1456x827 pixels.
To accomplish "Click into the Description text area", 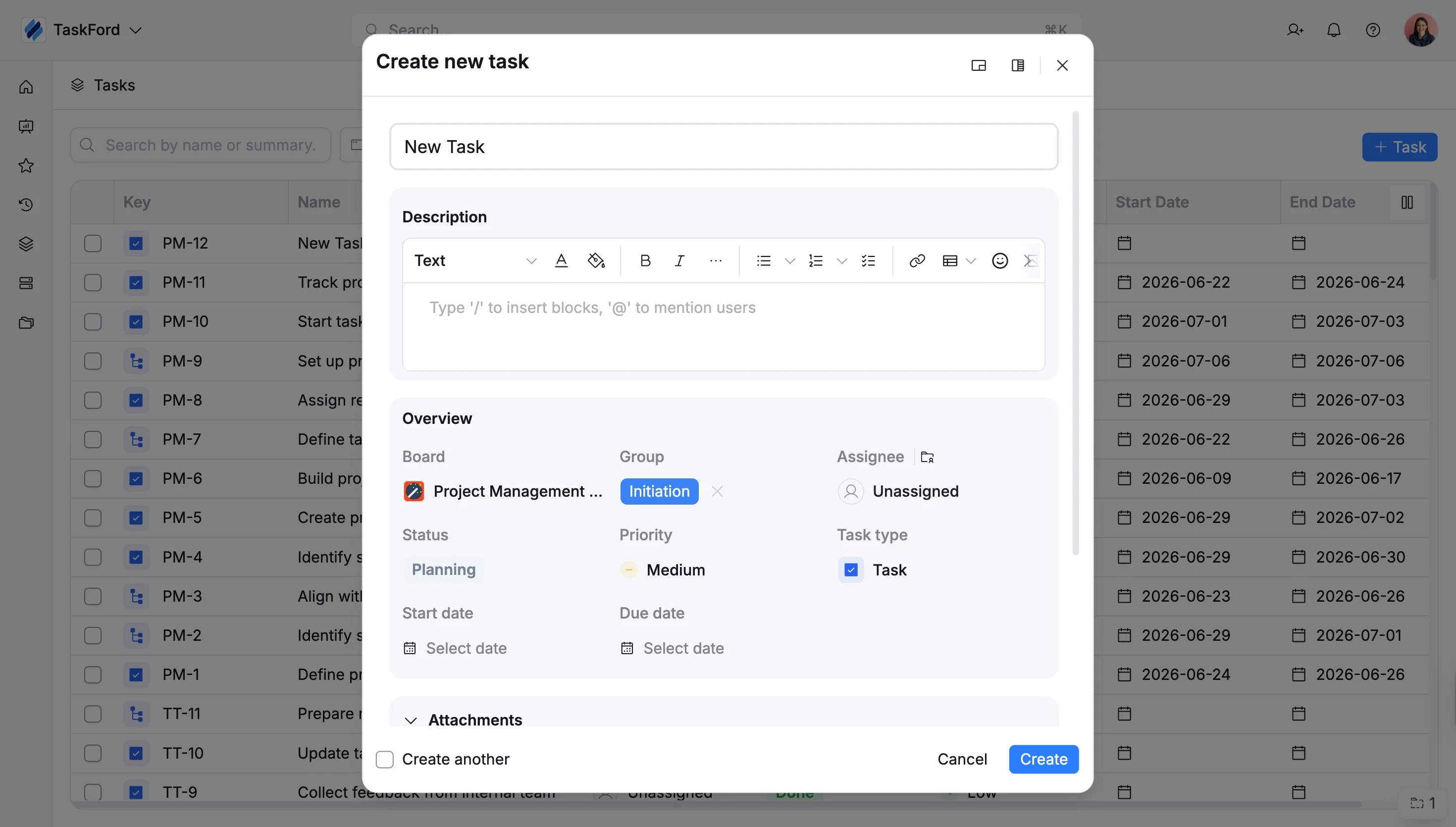I will click(724, 327).
